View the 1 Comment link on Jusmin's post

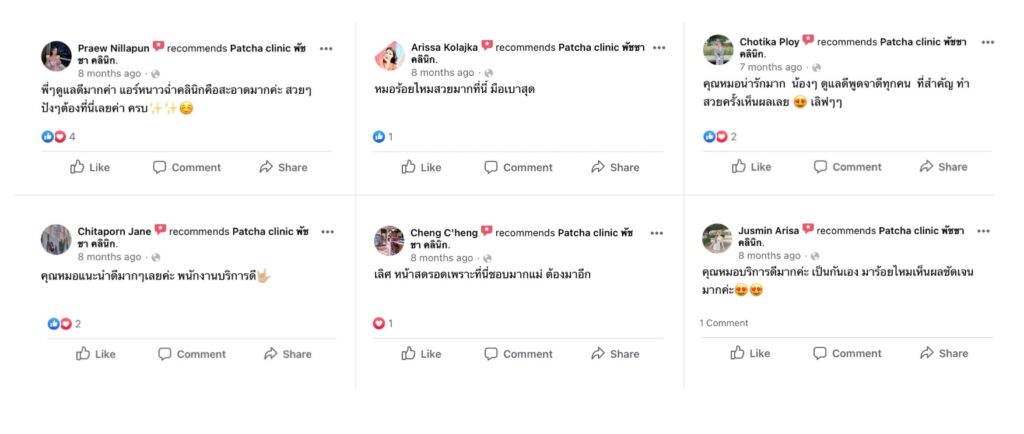[x=724, y=323]
